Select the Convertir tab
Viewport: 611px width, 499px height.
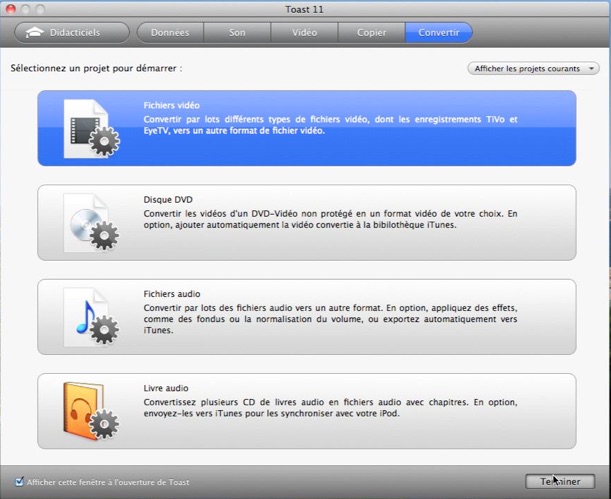(439, 32)
